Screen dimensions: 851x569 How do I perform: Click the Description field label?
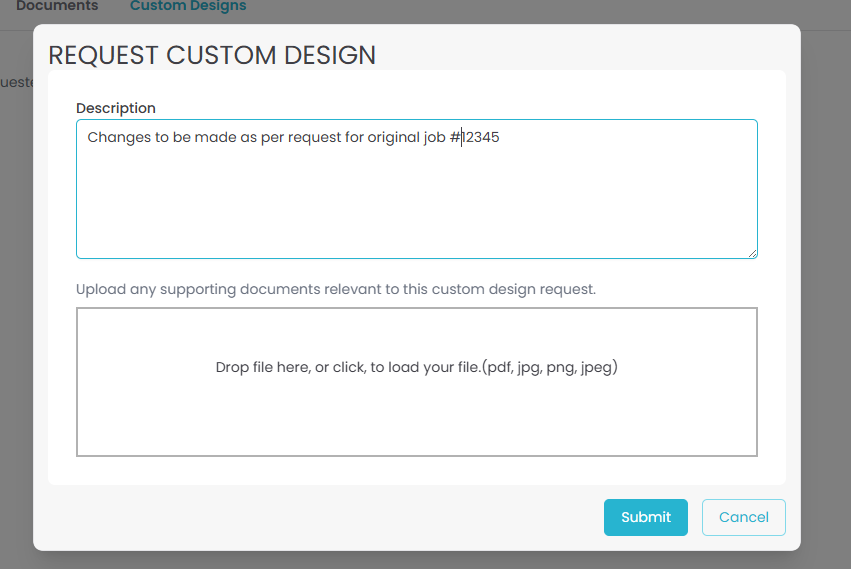click(116, 108)
